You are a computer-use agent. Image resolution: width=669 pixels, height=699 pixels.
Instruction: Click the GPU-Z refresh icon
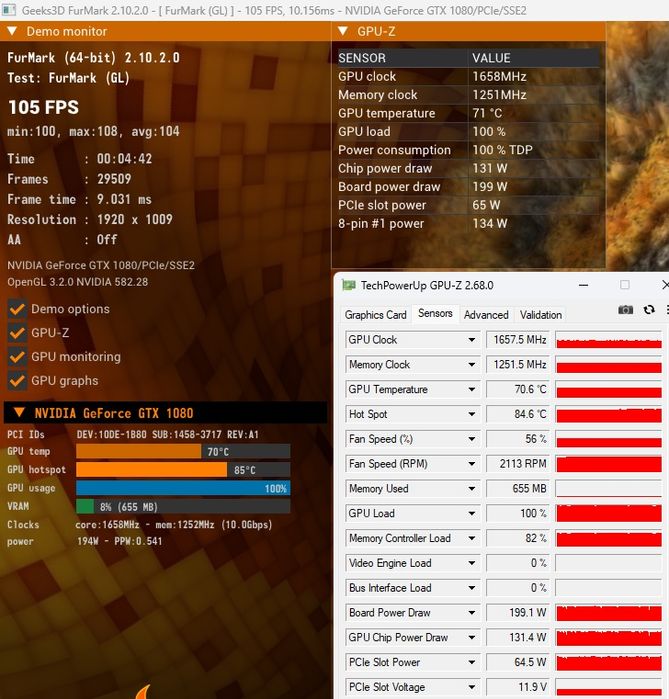tap(649, 310)
